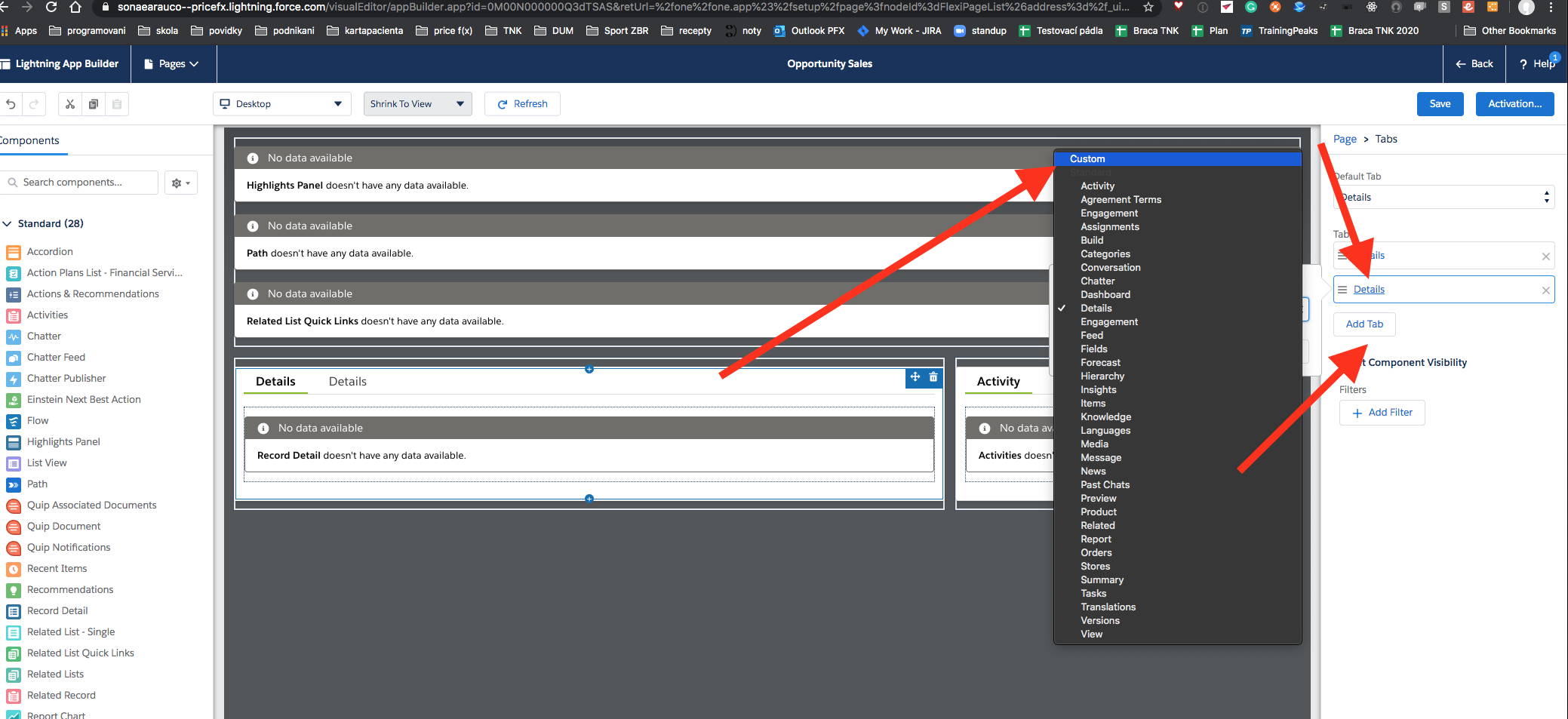The width and height of the screenshot is (1568, 719).
Task: Collapse the Standard (28) components section
Action: click(x=8, y=224)
